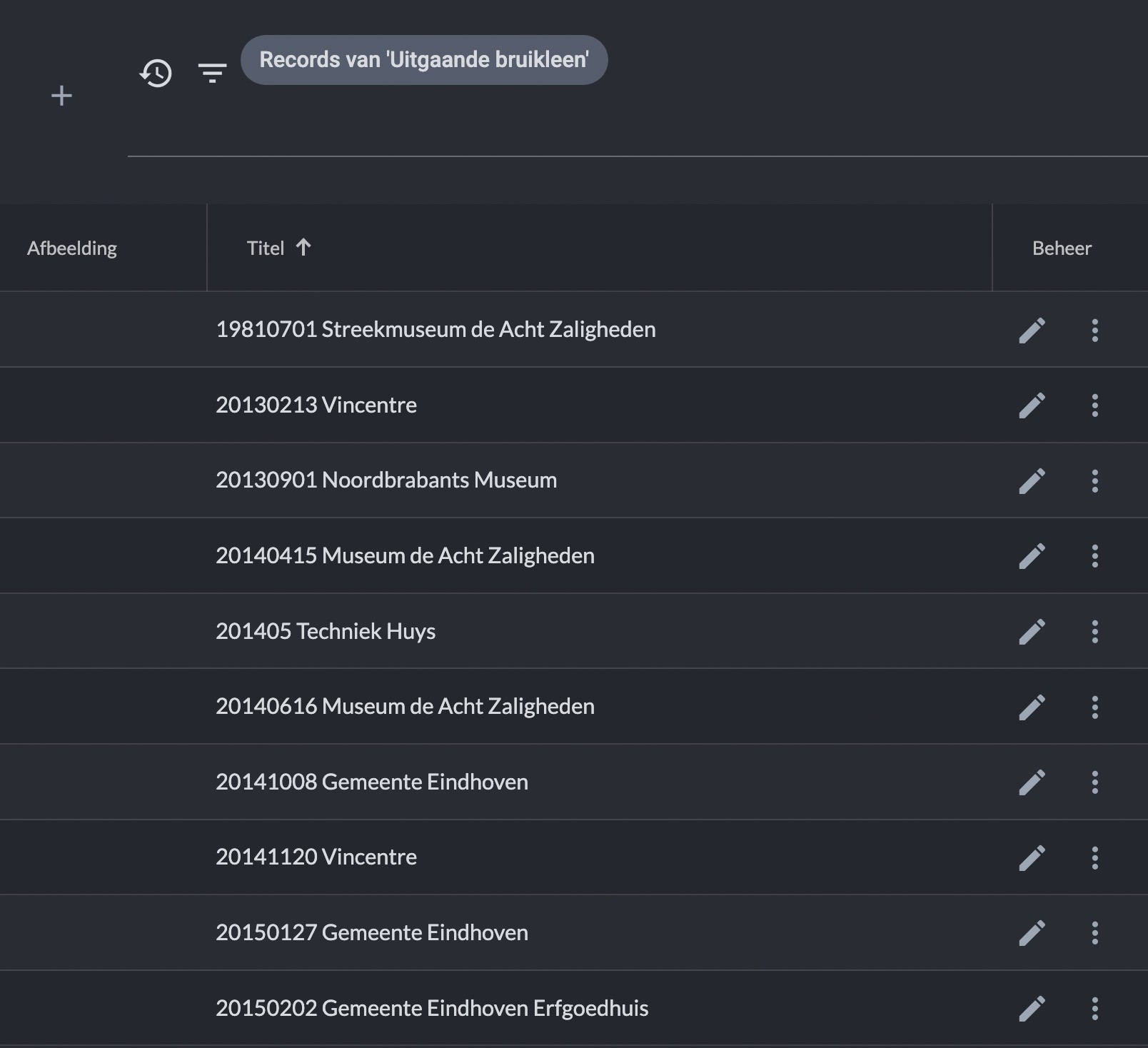Image resolution: width=1148 pixels, height=1048 pixels.
Task: Open three-dot menu for 20140415 Museum row
Action: 1094,556
